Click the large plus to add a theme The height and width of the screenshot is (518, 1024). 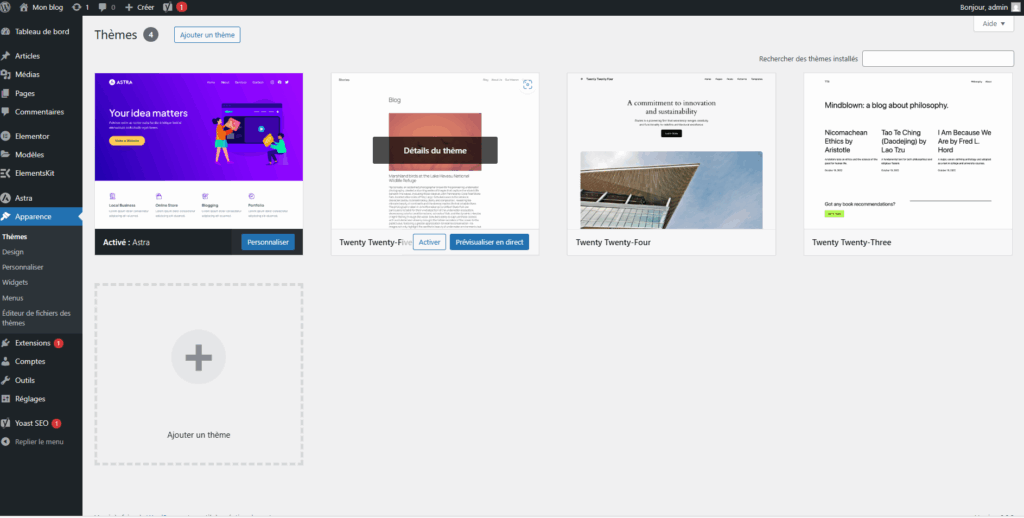pyautogui.click(x=198, y=357)
